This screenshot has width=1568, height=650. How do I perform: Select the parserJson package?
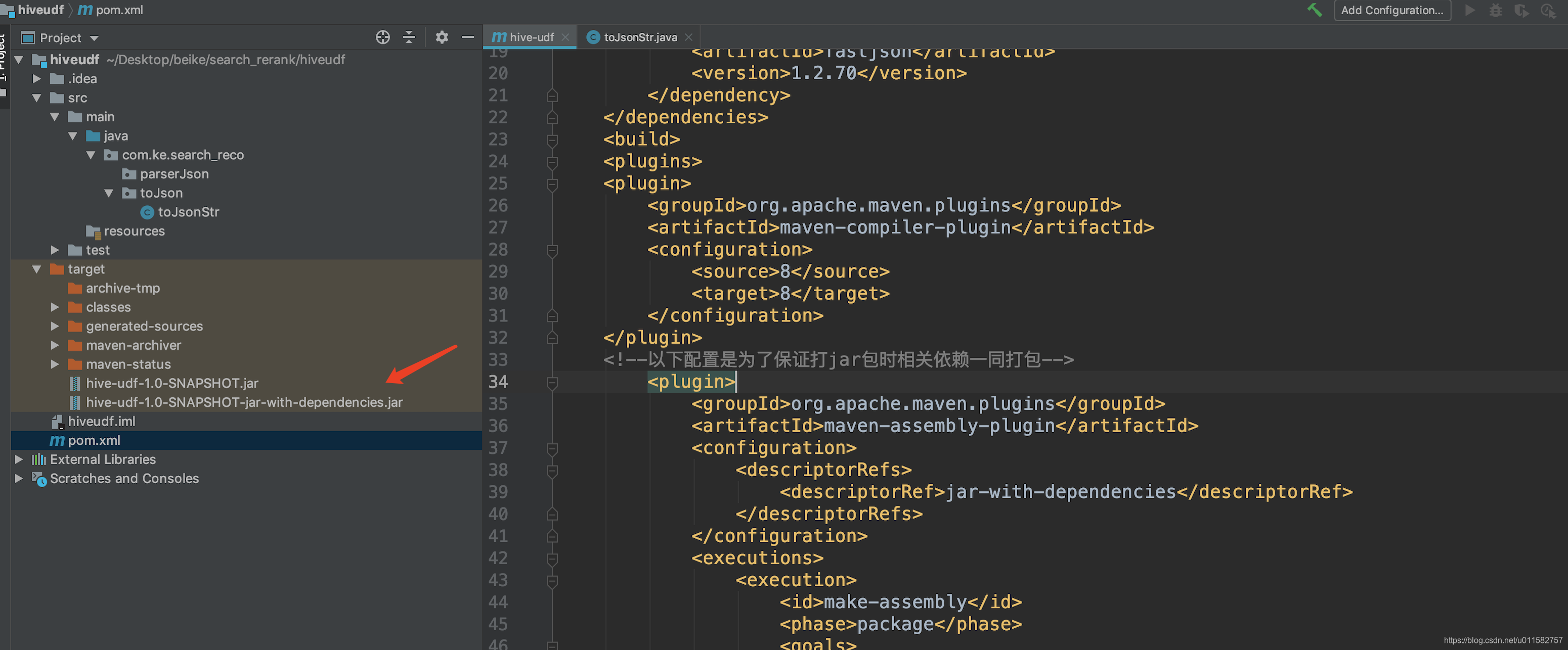click(x=174, y=174)
